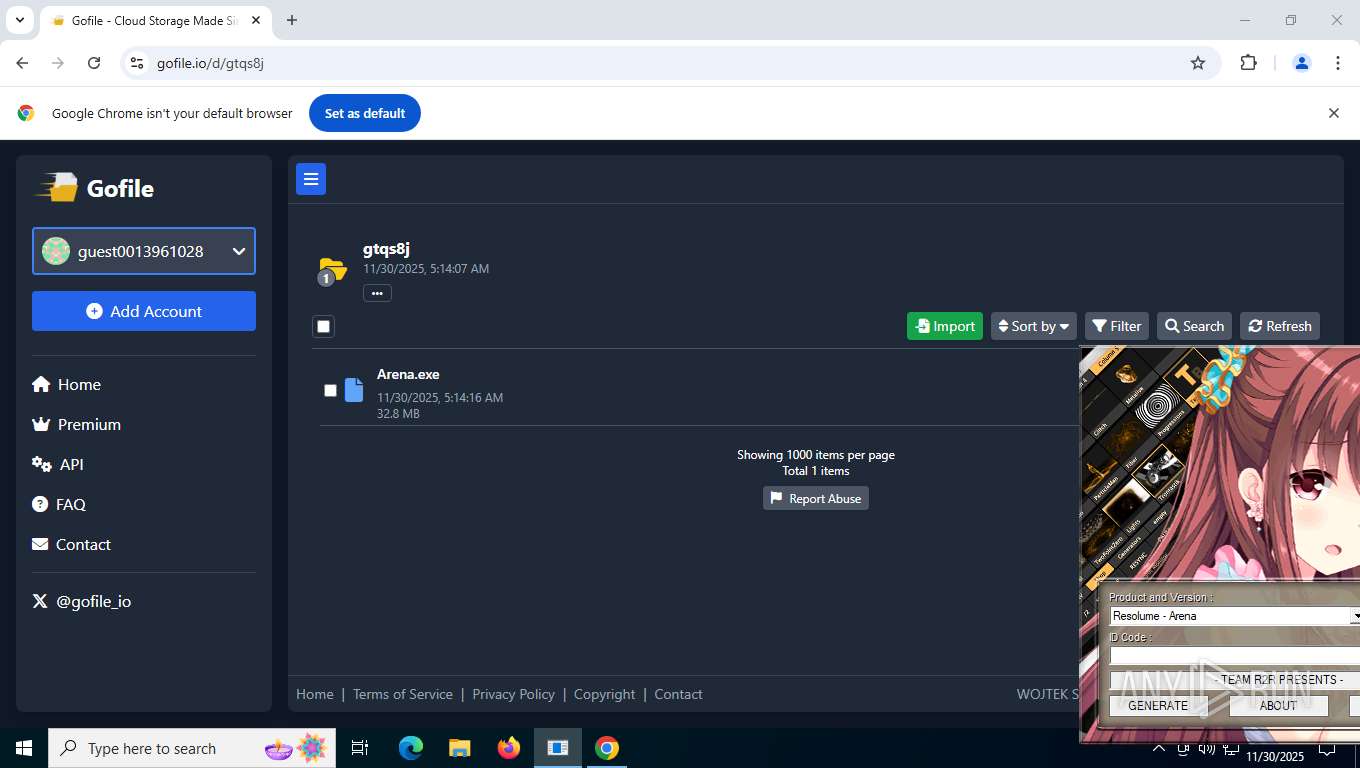Open the Premium sidebar item

[x=76, y=424]
